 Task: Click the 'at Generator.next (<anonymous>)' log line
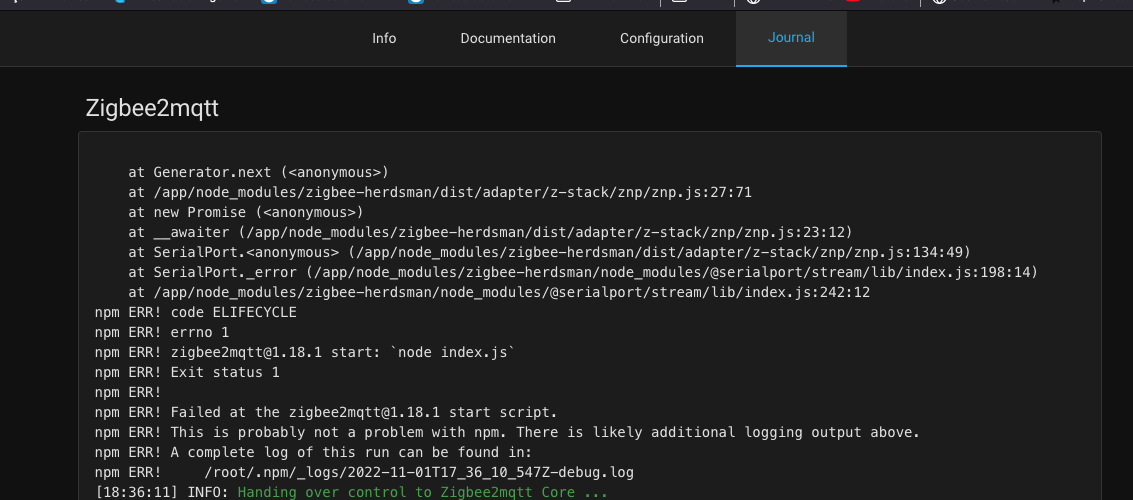pos(259,172)
